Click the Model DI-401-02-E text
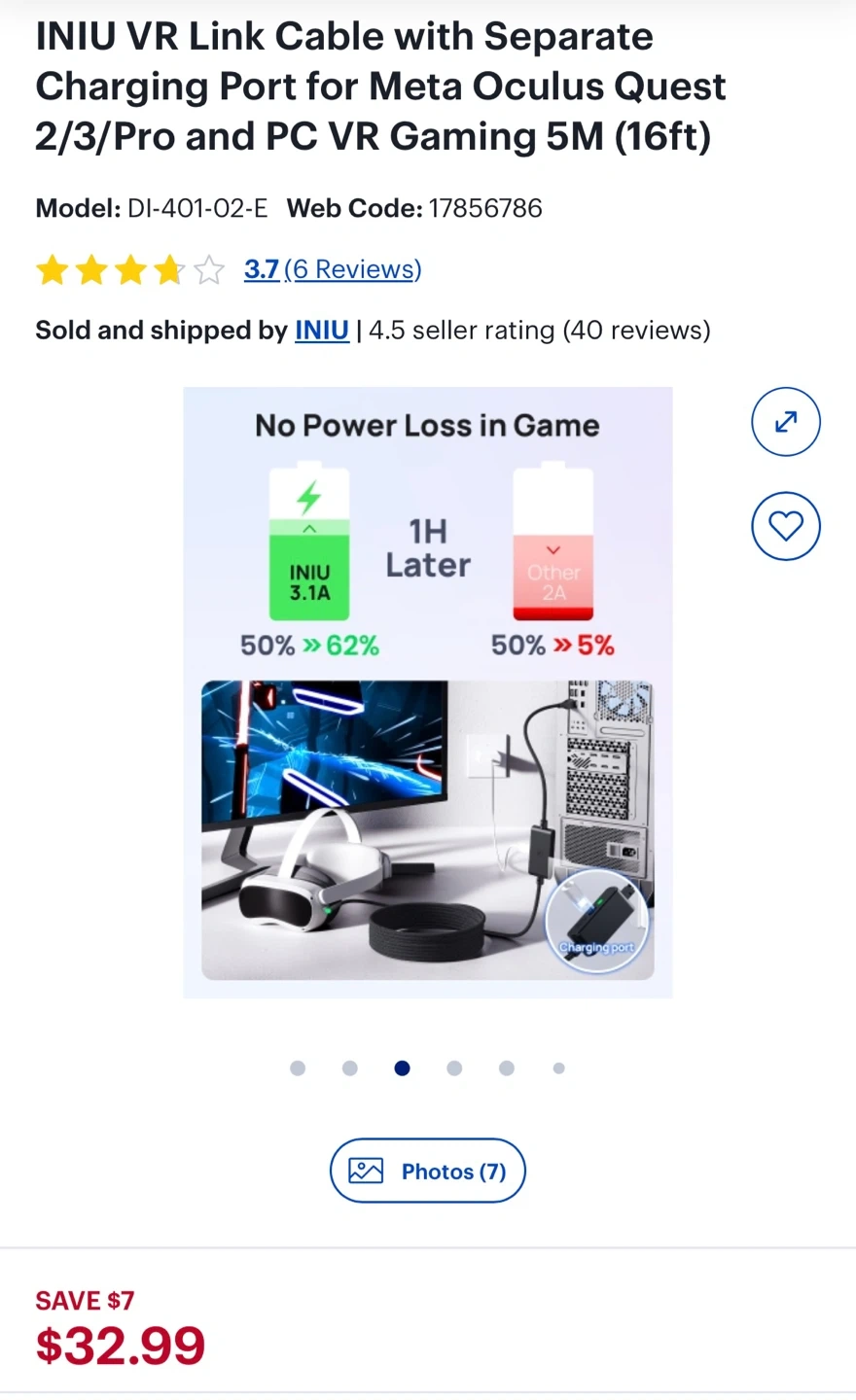856x1400 pixels. coord(151,208)
